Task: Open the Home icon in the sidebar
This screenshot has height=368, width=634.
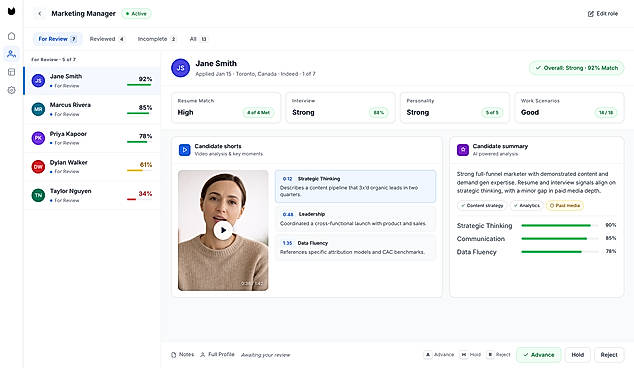Action: (x=11, y=36)
